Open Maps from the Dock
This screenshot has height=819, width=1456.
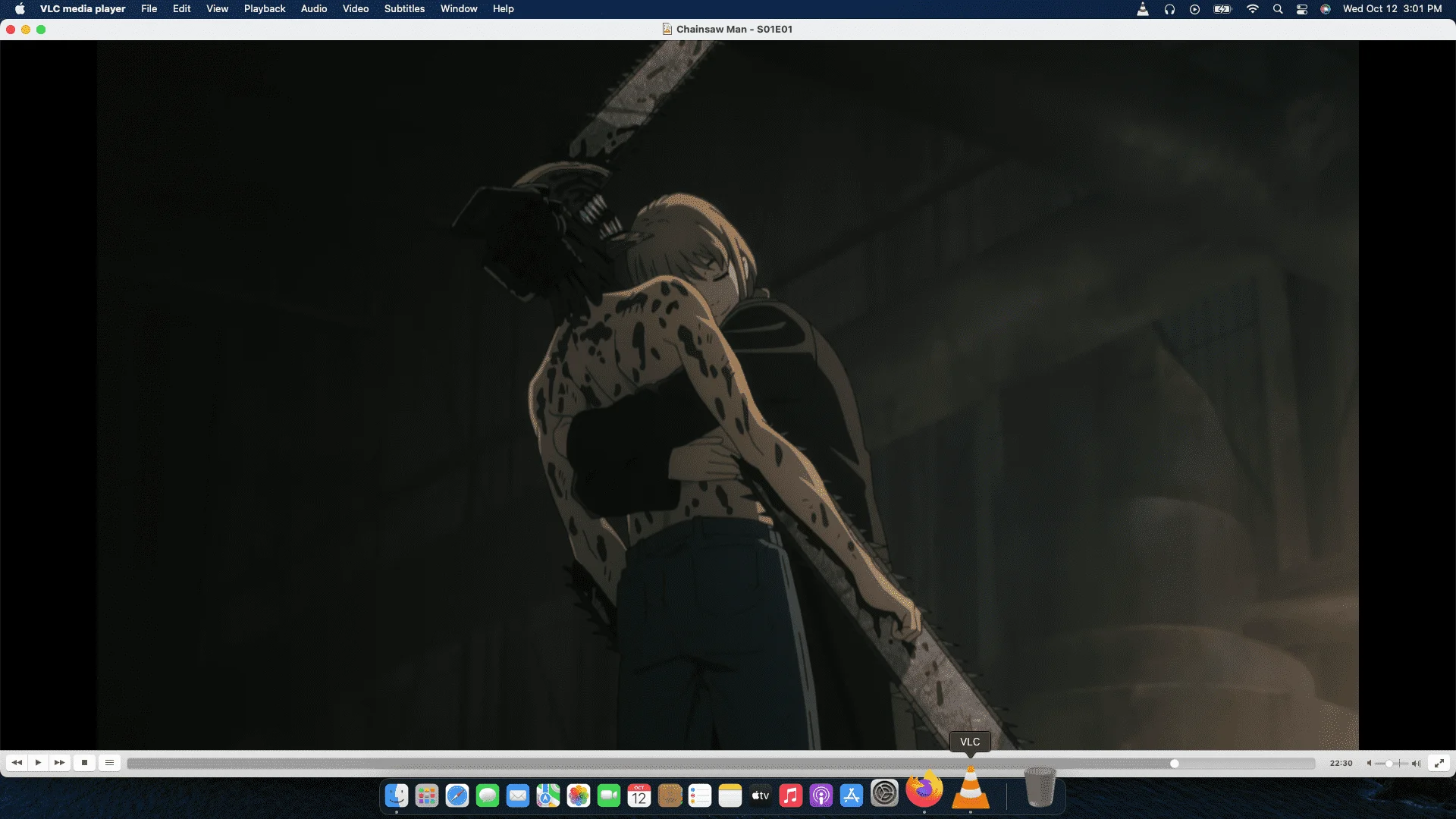tap(548, 795)
